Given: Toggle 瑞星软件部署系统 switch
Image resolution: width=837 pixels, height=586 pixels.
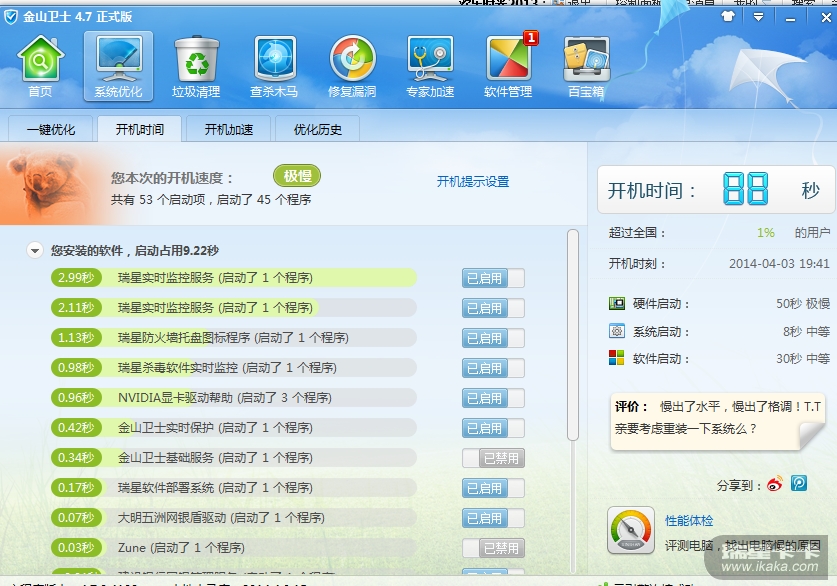Looking at the screenshot, I should click(x=493, y=488).
